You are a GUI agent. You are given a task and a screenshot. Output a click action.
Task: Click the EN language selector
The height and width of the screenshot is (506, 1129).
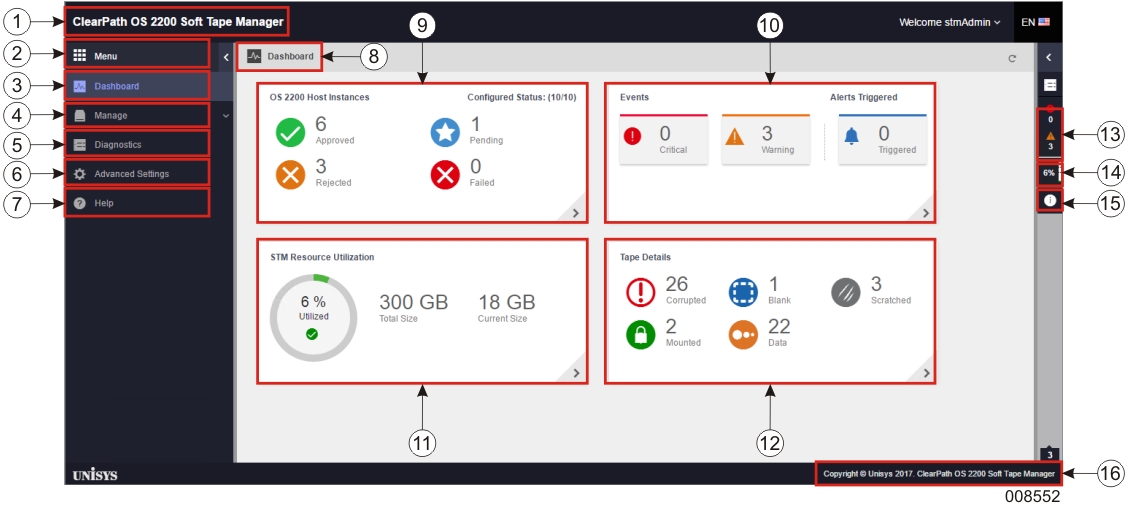point(1035,22)
